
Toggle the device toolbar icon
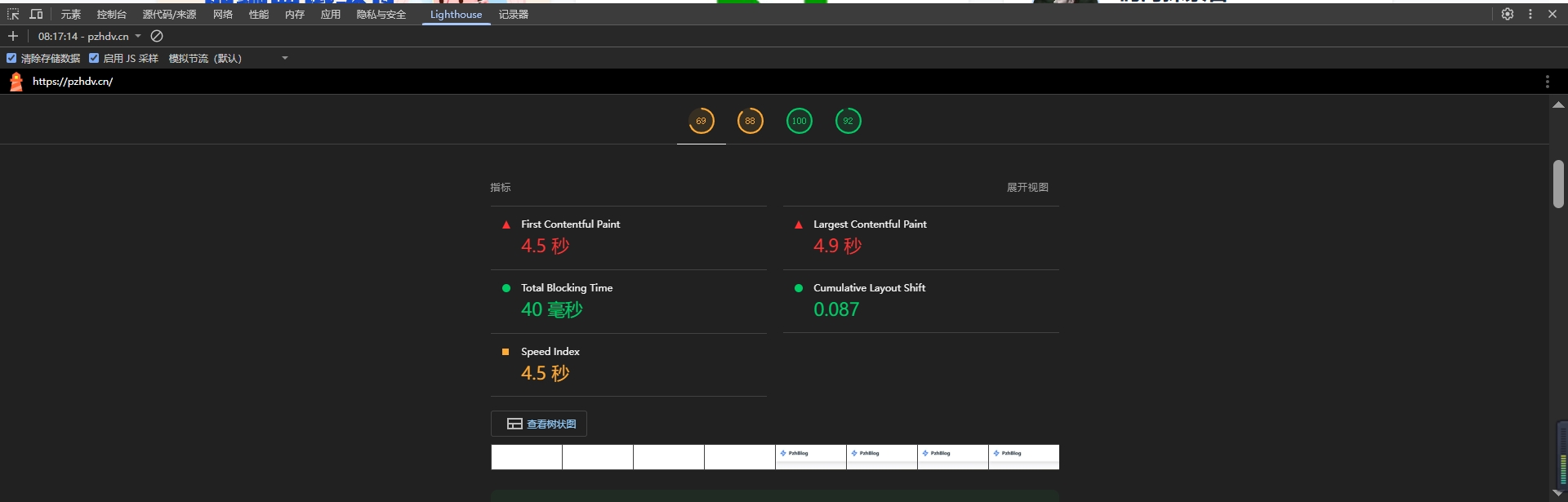[36, 14]
